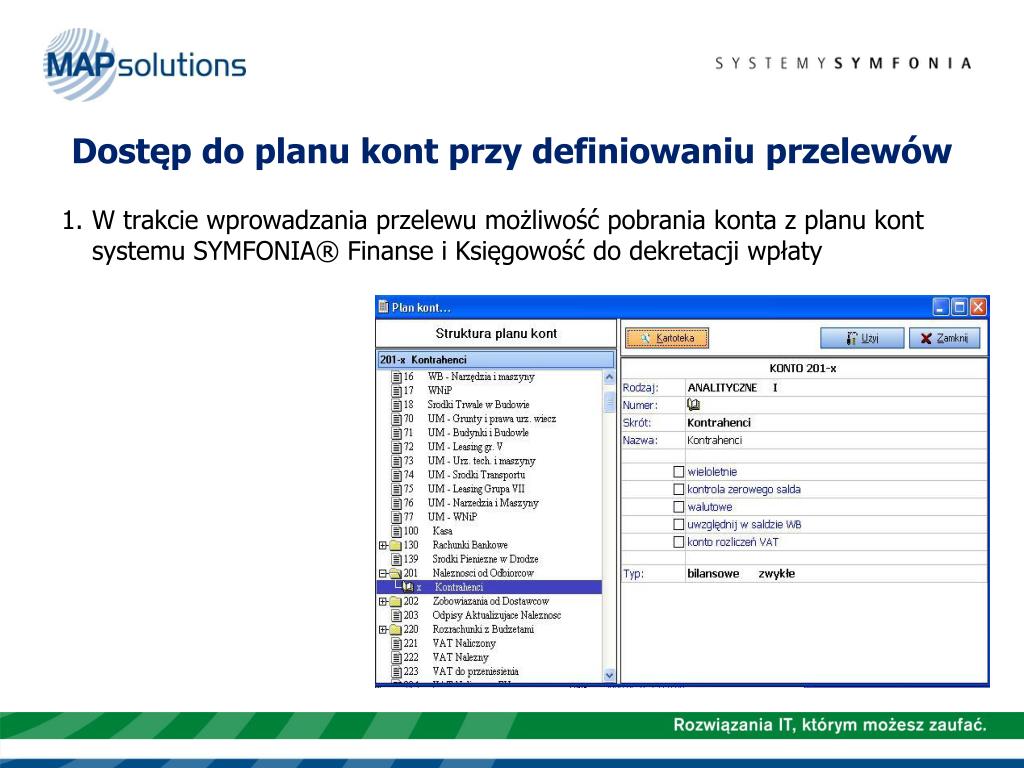Click document icon of account 203
Image resolution: width=1024 pixels, height=768 pixels.
click(x=396, y=615)
